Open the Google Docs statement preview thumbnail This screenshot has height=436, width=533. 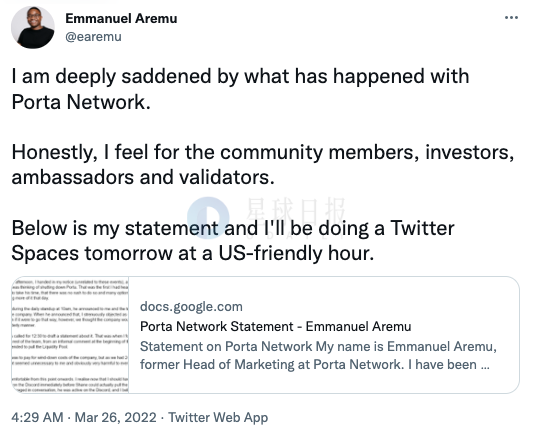(70, 335)
